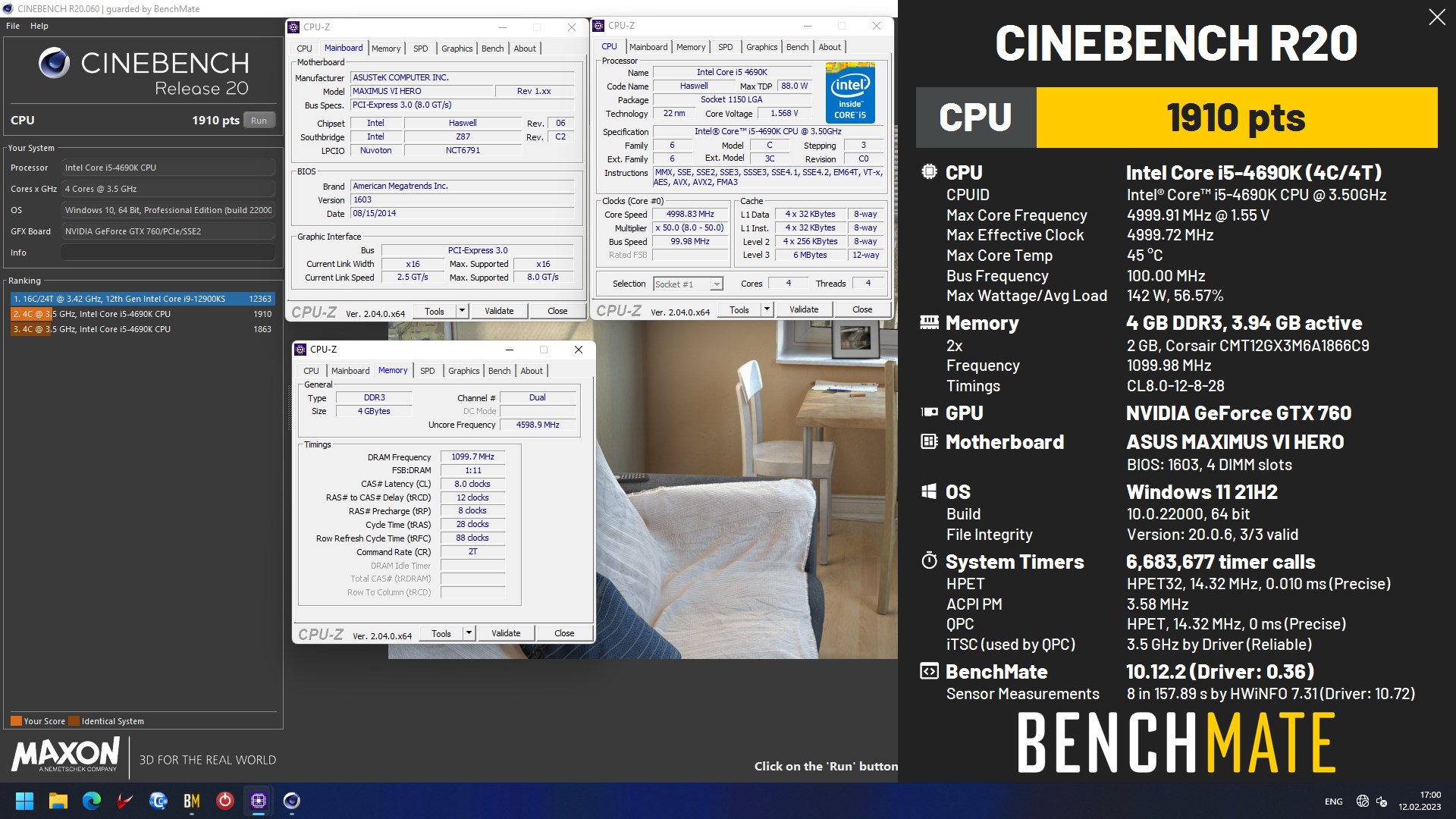The image size is (1456, 819).
Task: Click the '4998.83 MHz' core speed value
Action: tap(690, 215)
